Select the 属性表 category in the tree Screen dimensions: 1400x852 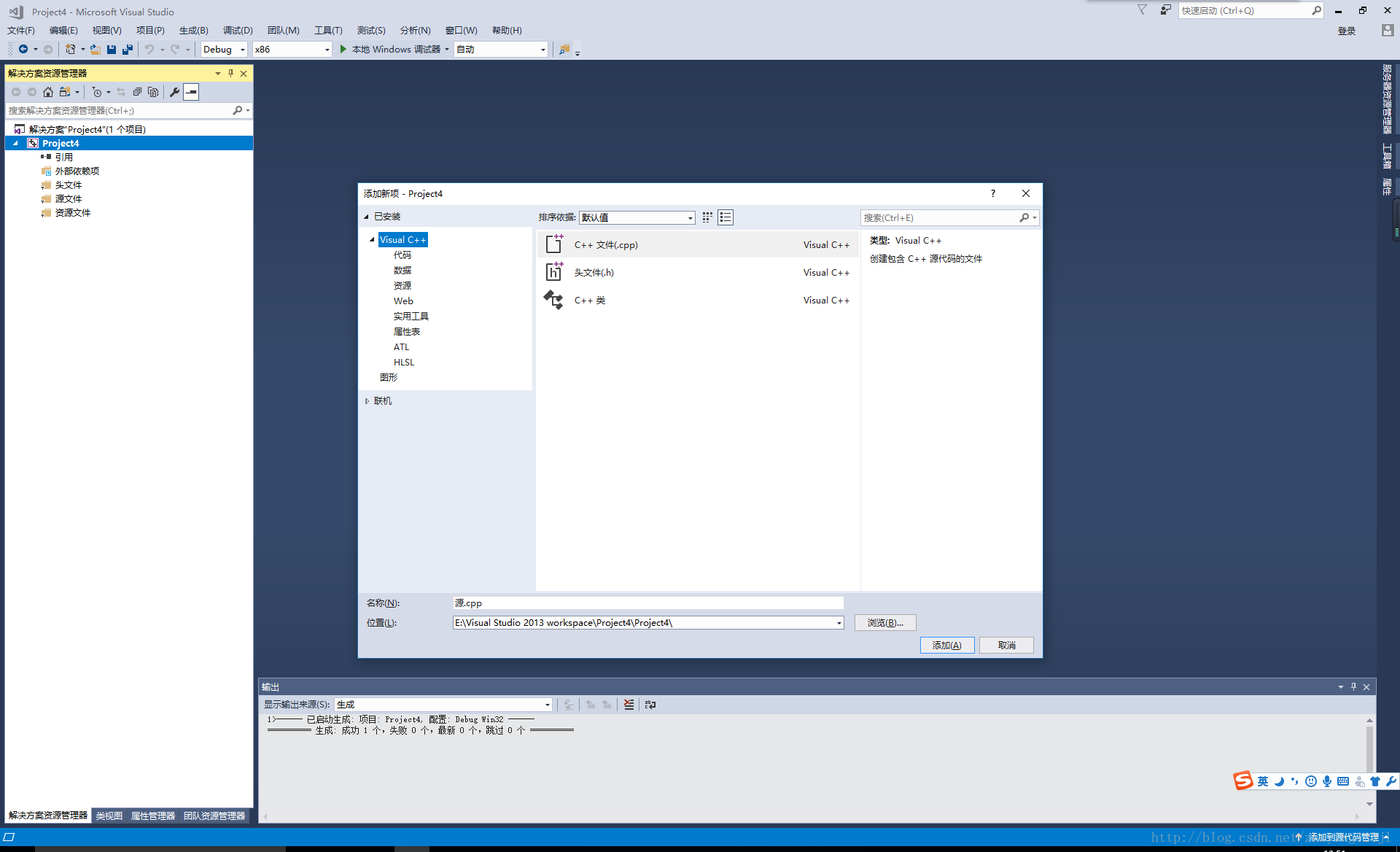coord(407,332)
